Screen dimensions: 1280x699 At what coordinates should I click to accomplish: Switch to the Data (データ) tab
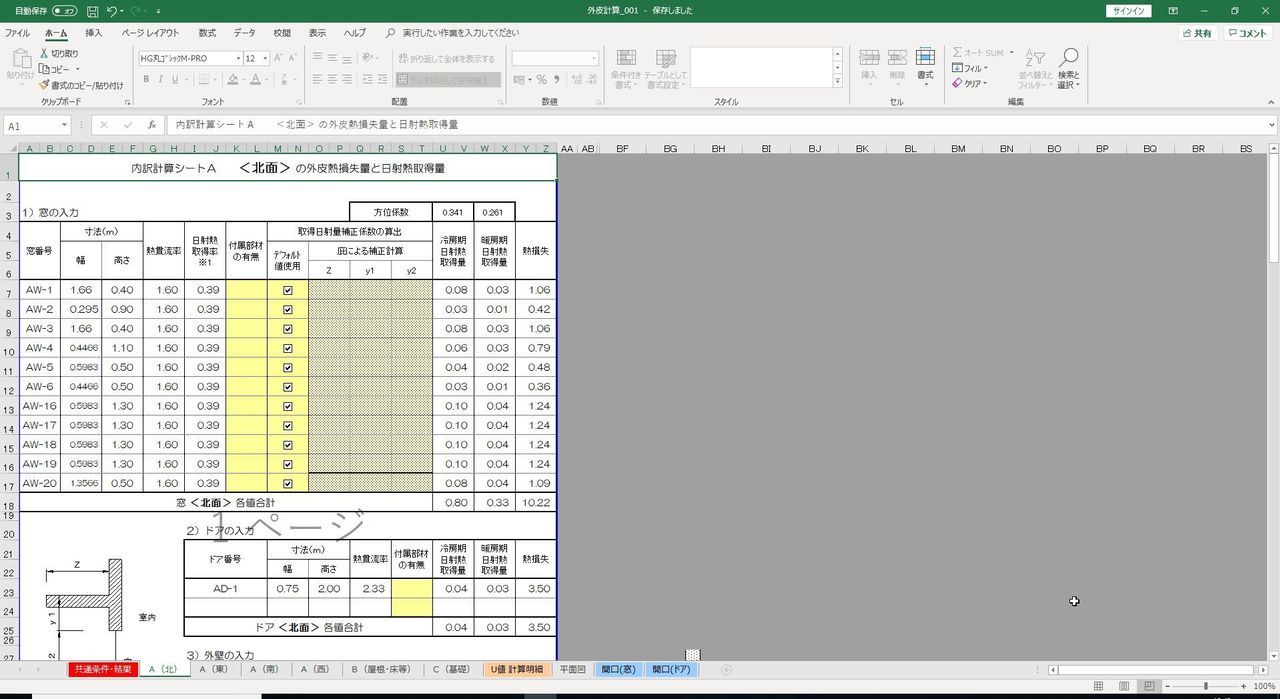(x=245, y=33)
